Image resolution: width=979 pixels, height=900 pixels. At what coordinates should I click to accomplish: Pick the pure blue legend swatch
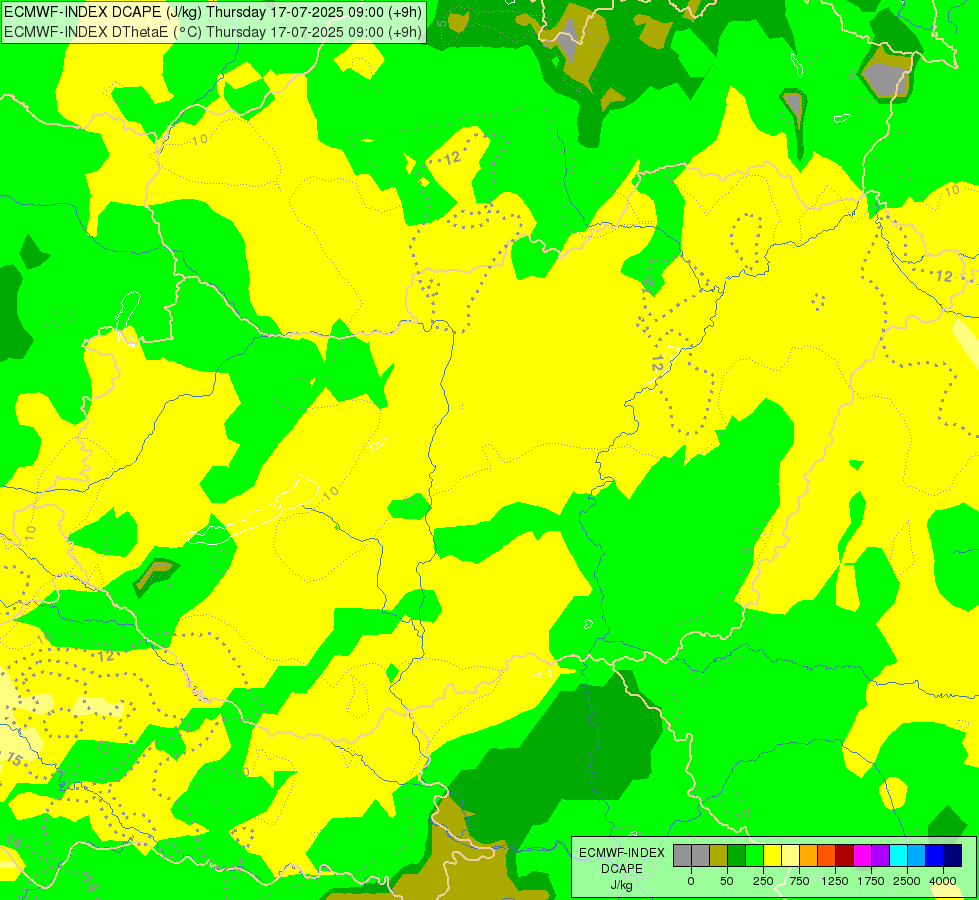[x=935, y=856]
